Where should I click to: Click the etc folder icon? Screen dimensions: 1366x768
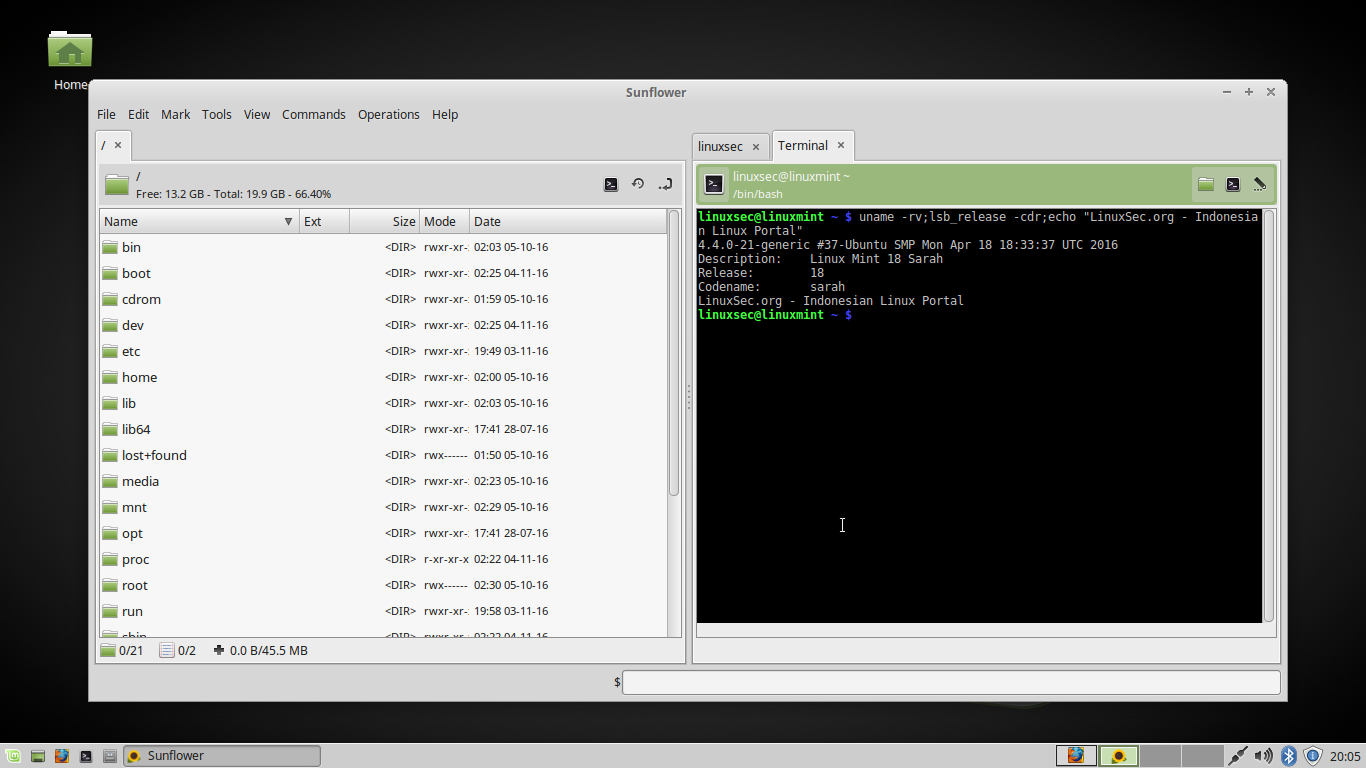coord(110,351)
